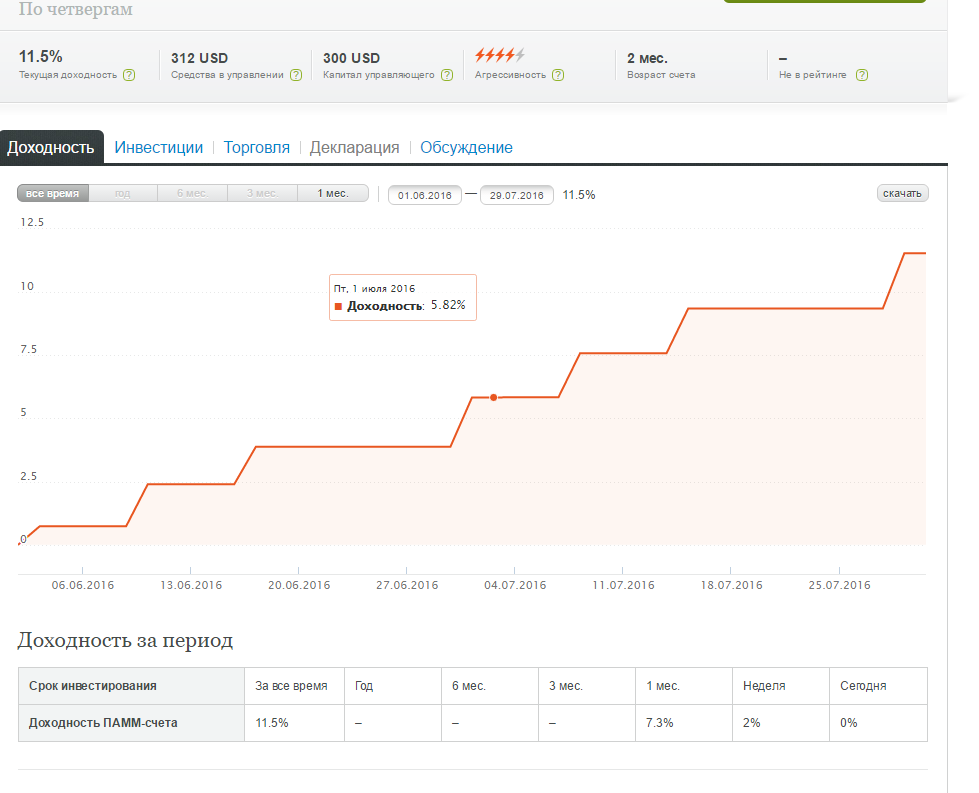The height and width of the screenshot is (793, 979).
Task: Click help icon next to Не в рейтинге
Action: pos(862,75)
